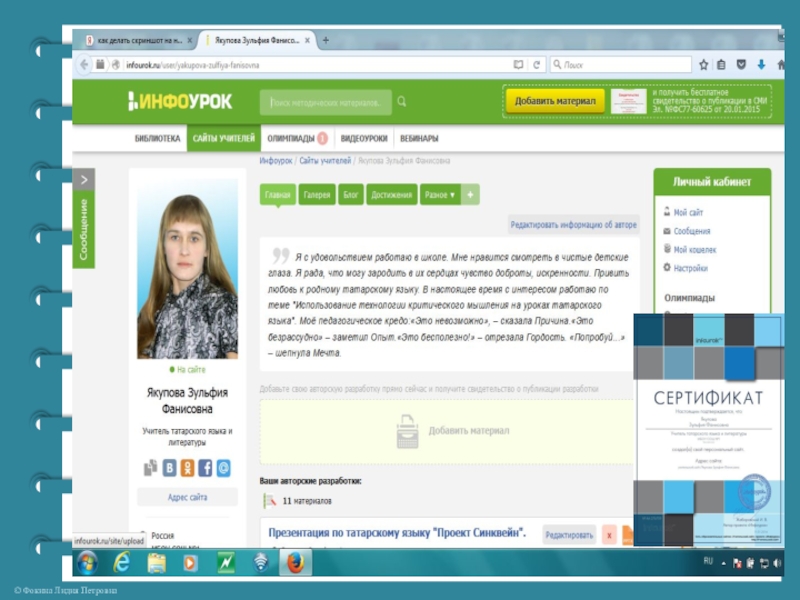The width and height of the screenshot is (800, 600).
Task: Click the Адрес сайта button
Action: pos(187,497)
